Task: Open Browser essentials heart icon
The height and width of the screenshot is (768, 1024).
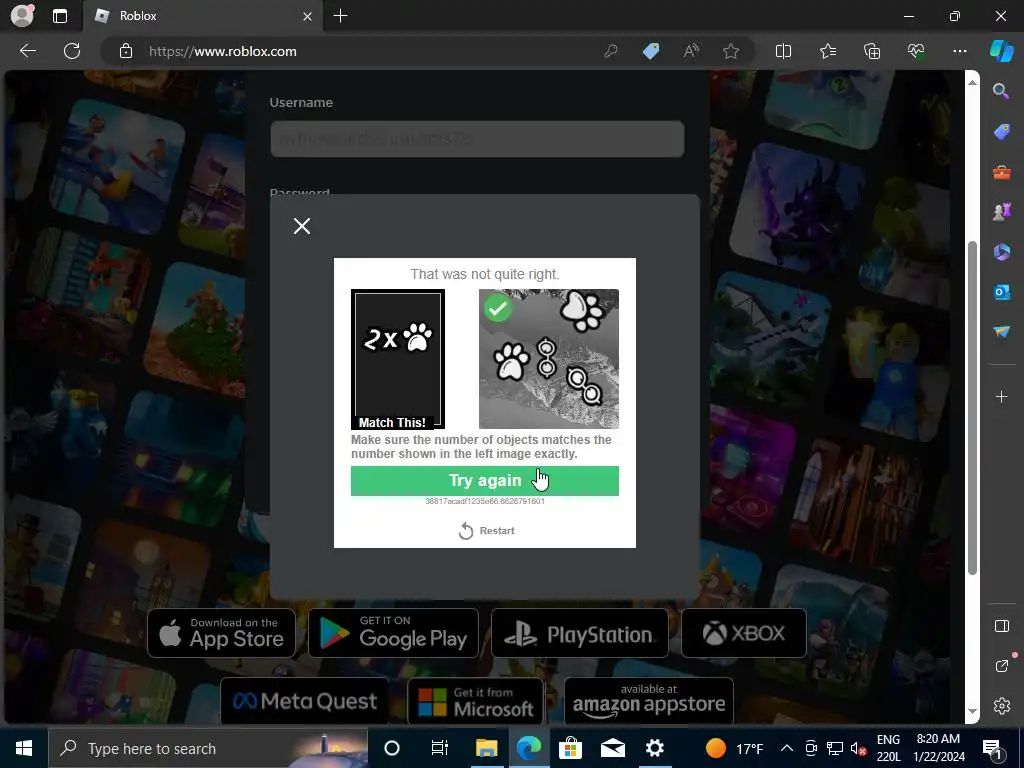Action: [x=916, y=51]
